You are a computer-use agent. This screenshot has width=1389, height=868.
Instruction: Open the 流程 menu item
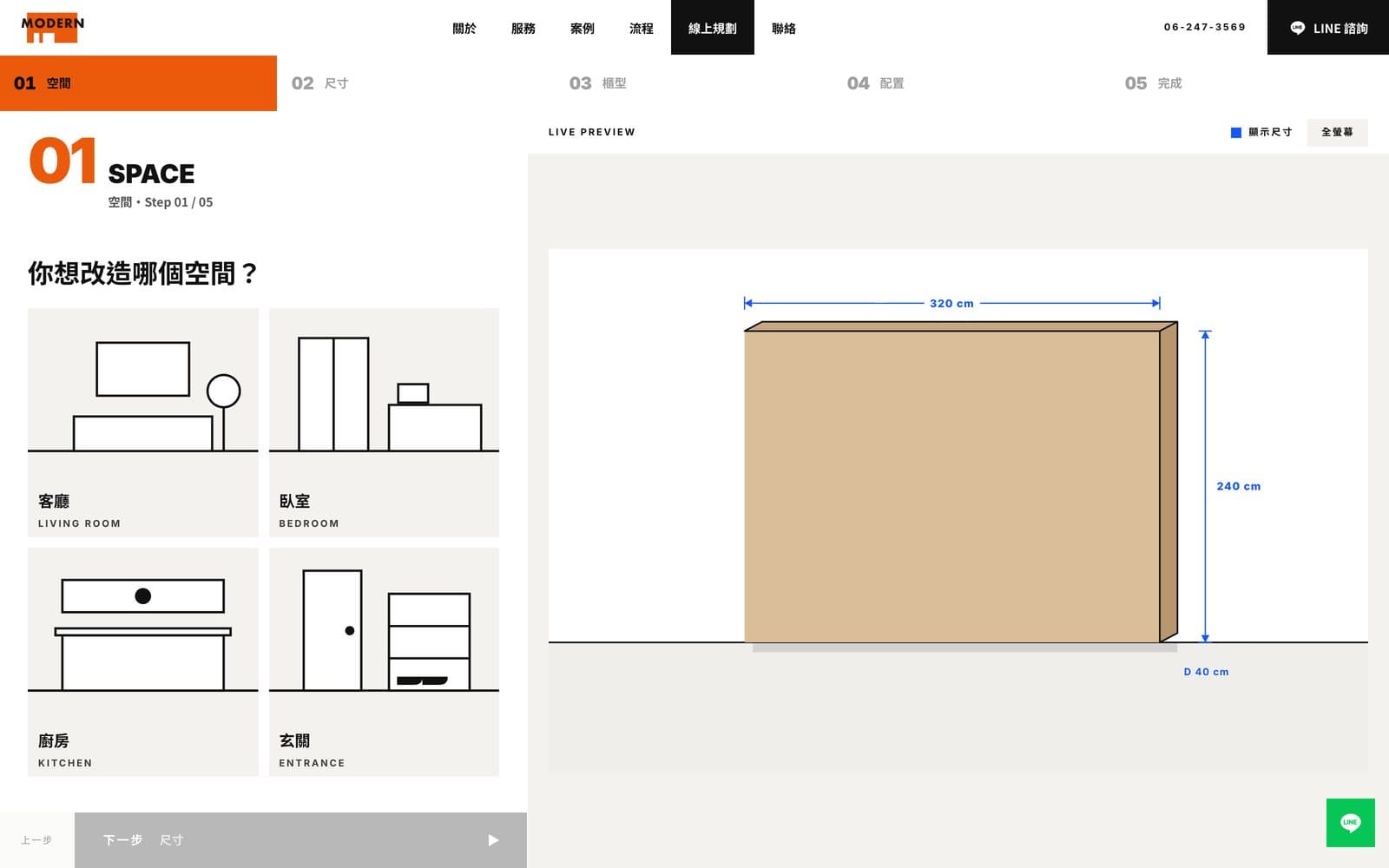click(642, 28)
